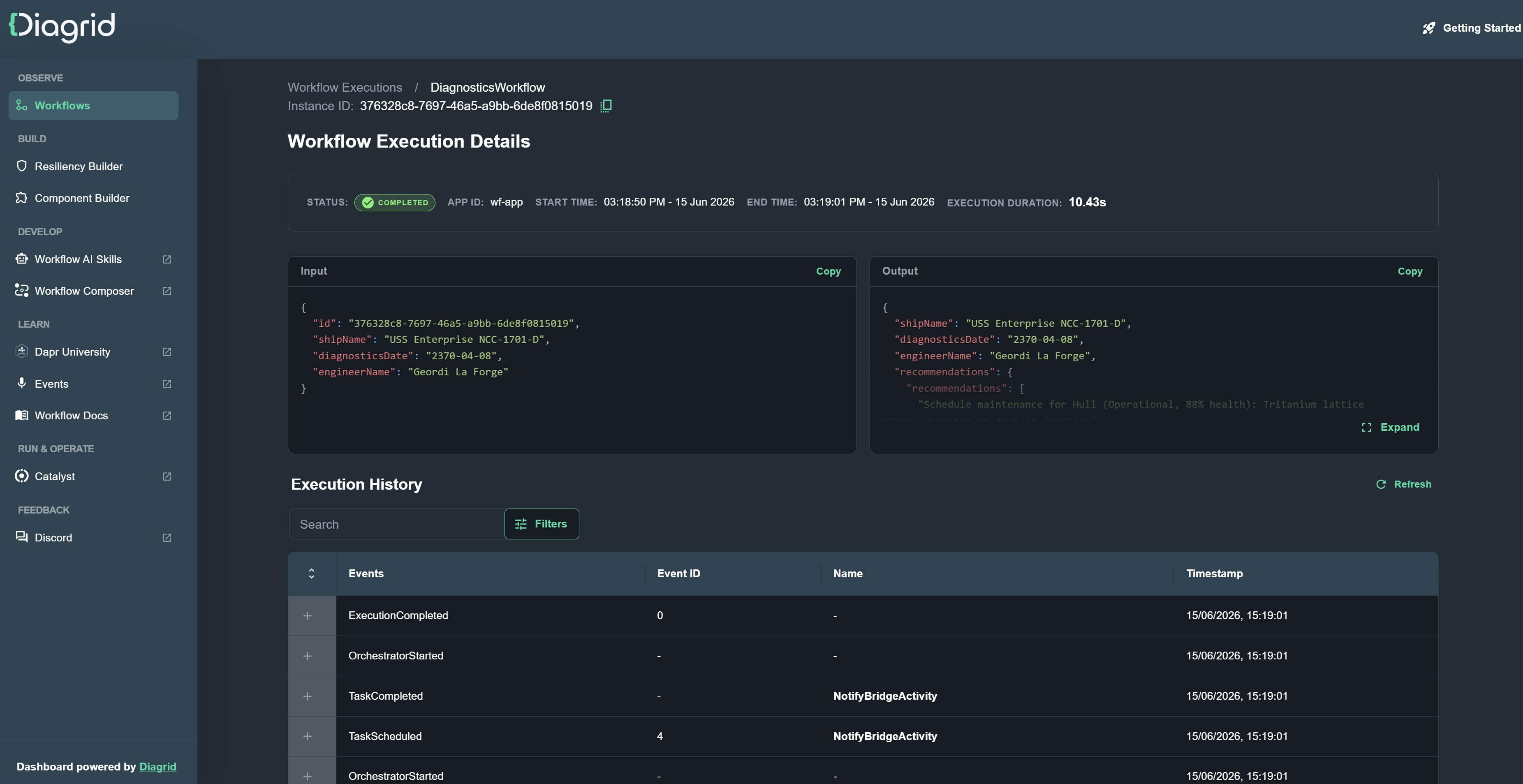Click the Workflows sidebar icon
This screenshot has height=784, width=1523.
[22, 105]
